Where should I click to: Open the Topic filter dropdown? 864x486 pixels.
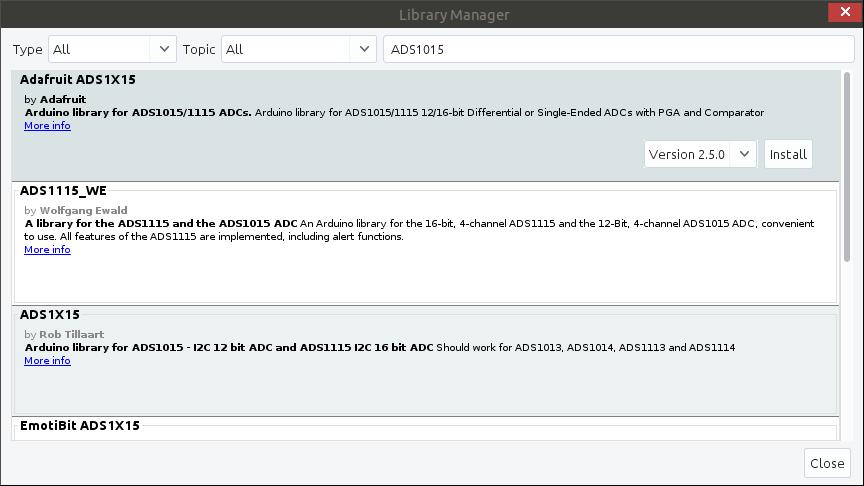click(x=299, y=49)
